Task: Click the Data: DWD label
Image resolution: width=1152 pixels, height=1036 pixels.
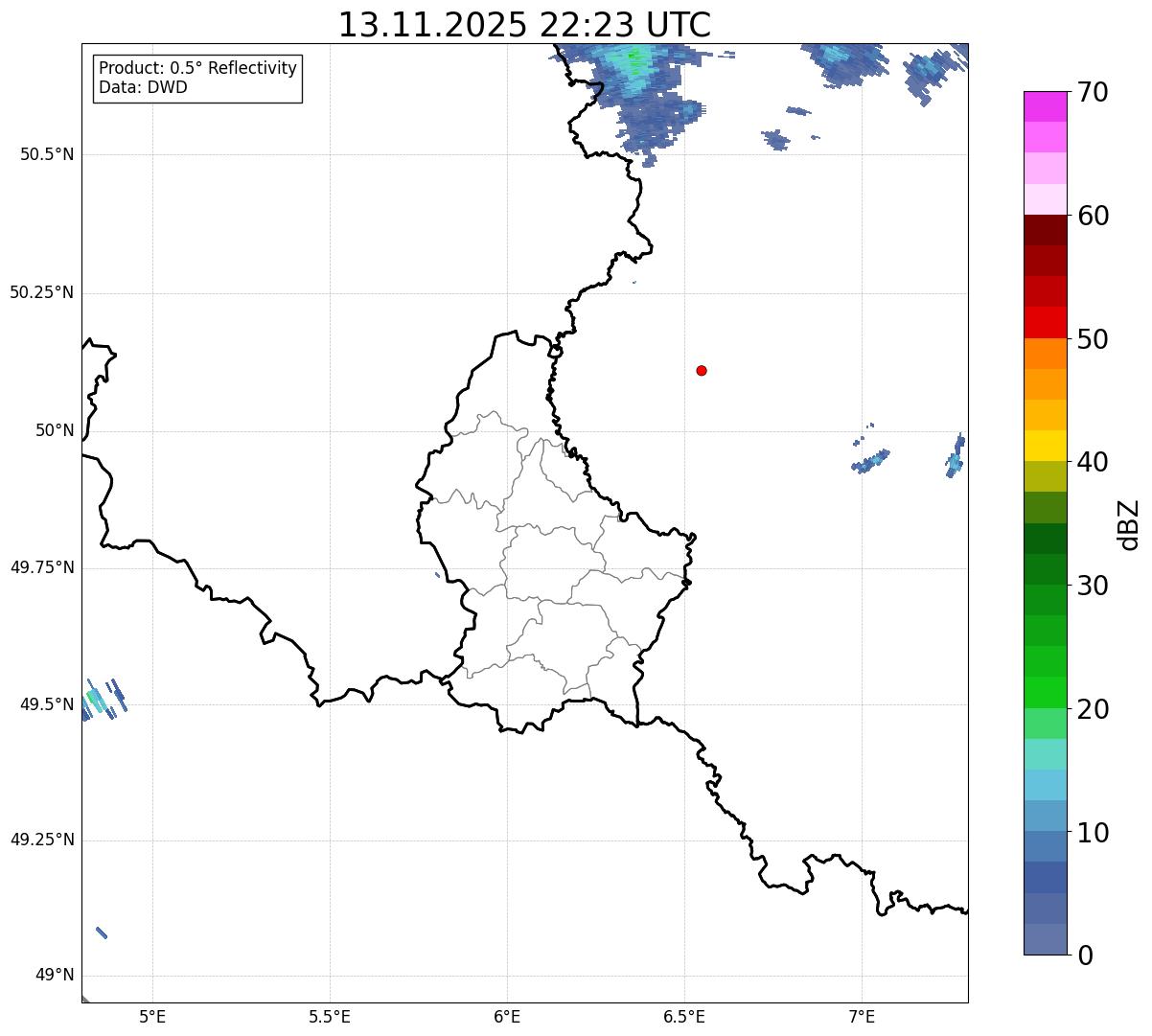Action: [x=143, y=88]
